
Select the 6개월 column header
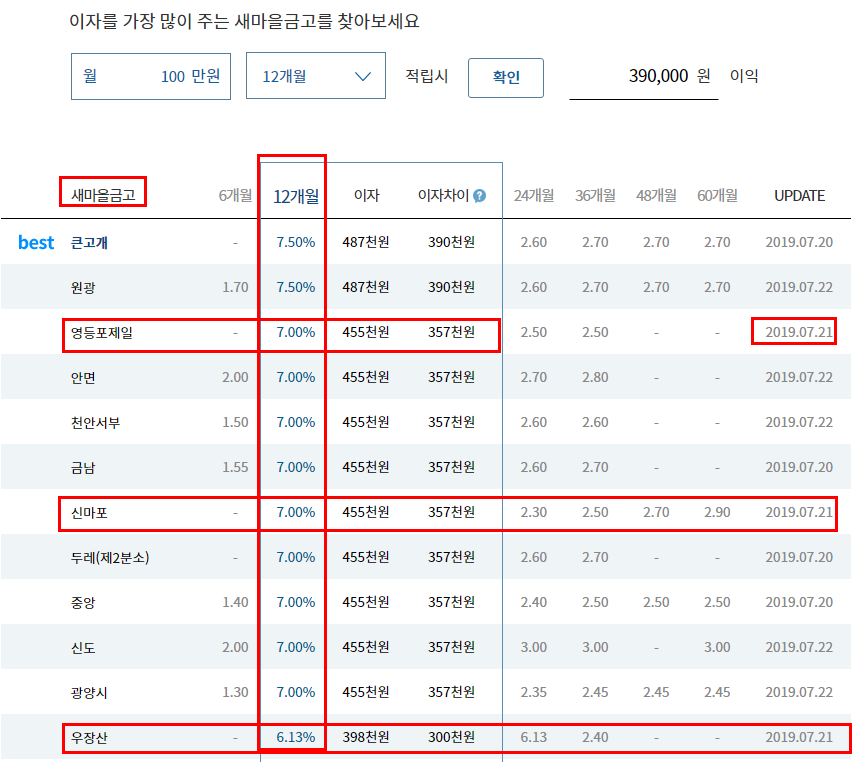(235, 196)
